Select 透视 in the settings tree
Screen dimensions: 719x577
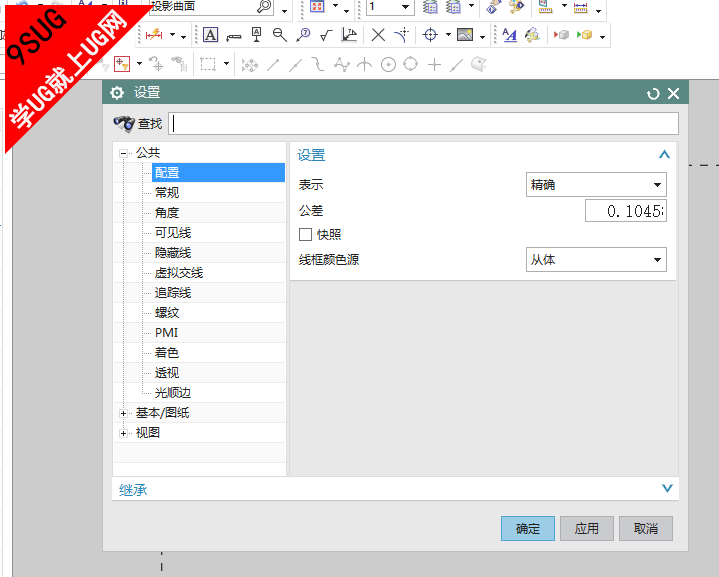pyautogui.click(x=167, y=373)
